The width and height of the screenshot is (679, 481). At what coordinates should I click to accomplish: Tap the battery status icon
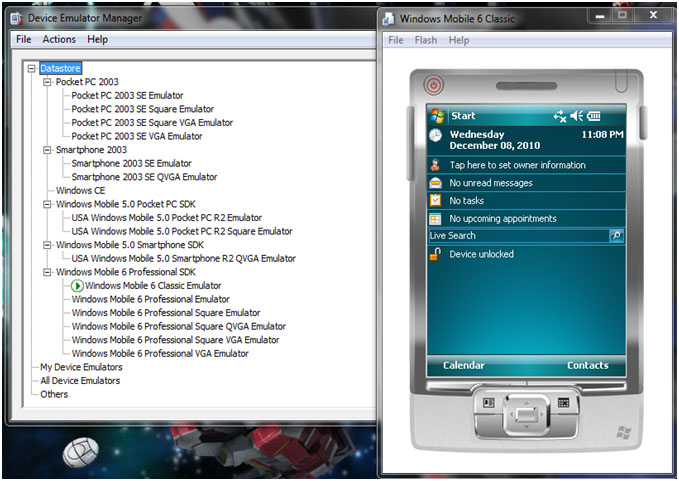[x=593, y=116]
